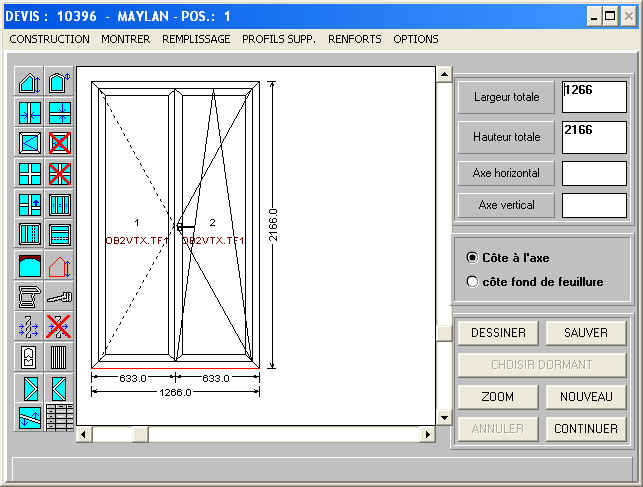This screenshot has width=643, height=487.
Task: Open the REMPLISSAGE menu
Action: (x=196, y=39)
